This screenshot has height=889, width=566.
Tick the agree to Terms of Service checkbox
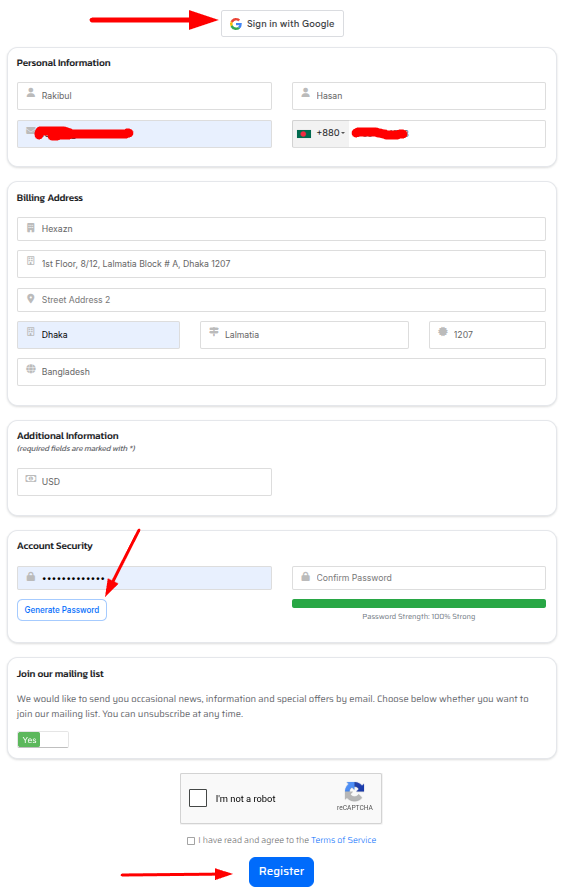pos(191,841)
